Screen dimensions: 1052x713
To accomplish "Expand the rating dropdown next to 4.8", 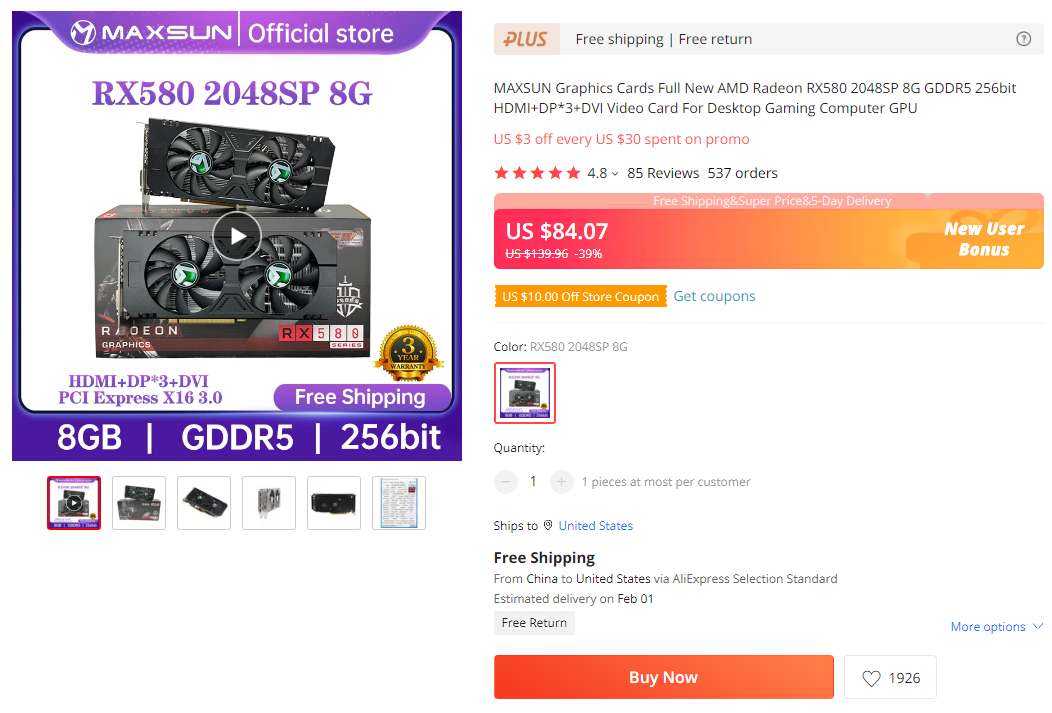I will (615, 174).
